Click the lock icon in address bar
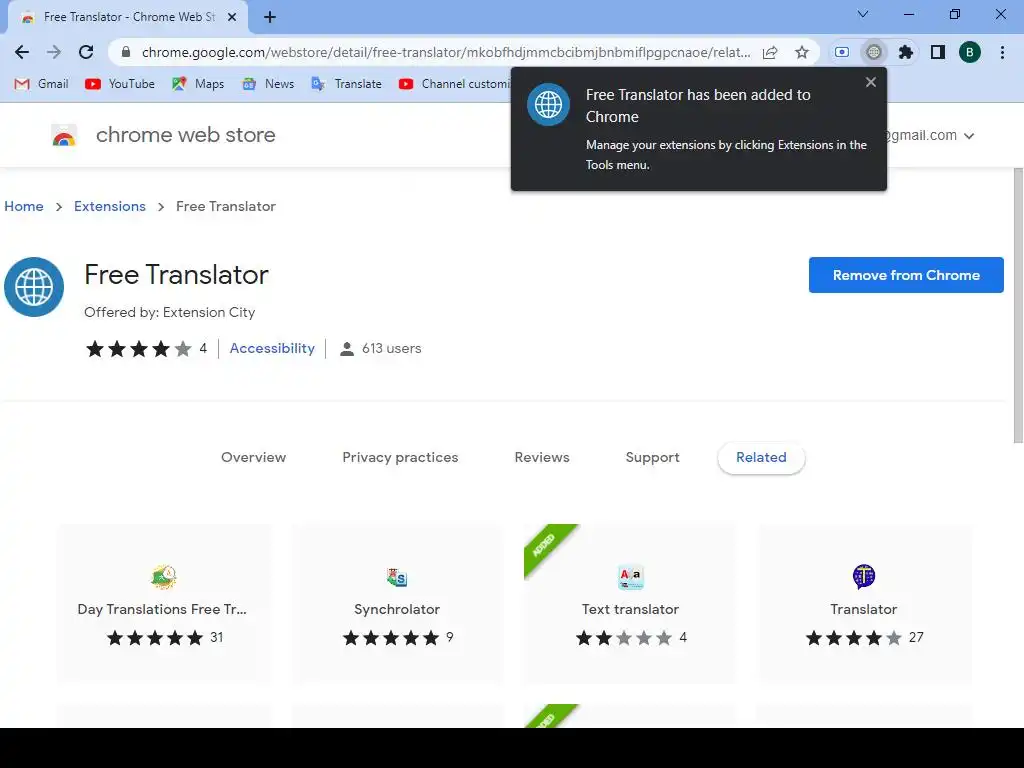 pos(126,52)
